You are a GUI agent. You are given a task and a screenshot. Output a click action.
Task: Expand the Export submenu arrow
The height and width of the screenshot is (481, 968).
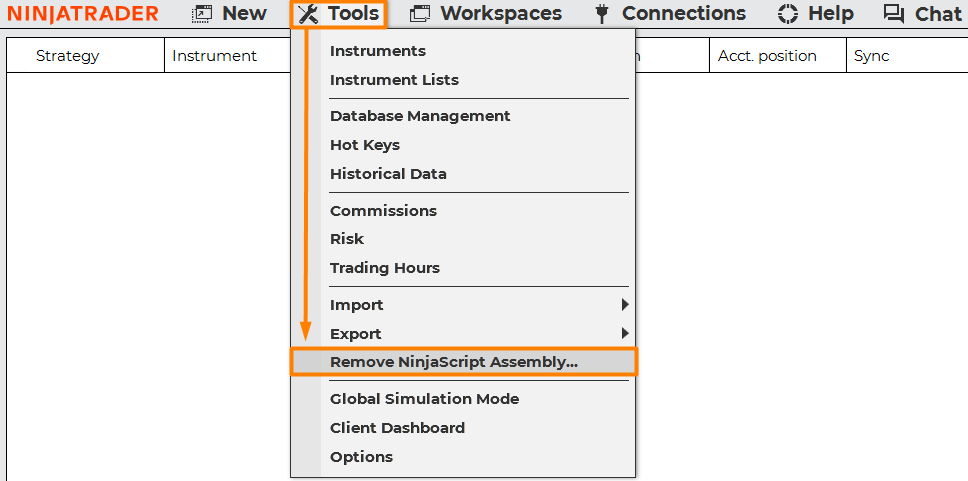[x=625, y=333]
